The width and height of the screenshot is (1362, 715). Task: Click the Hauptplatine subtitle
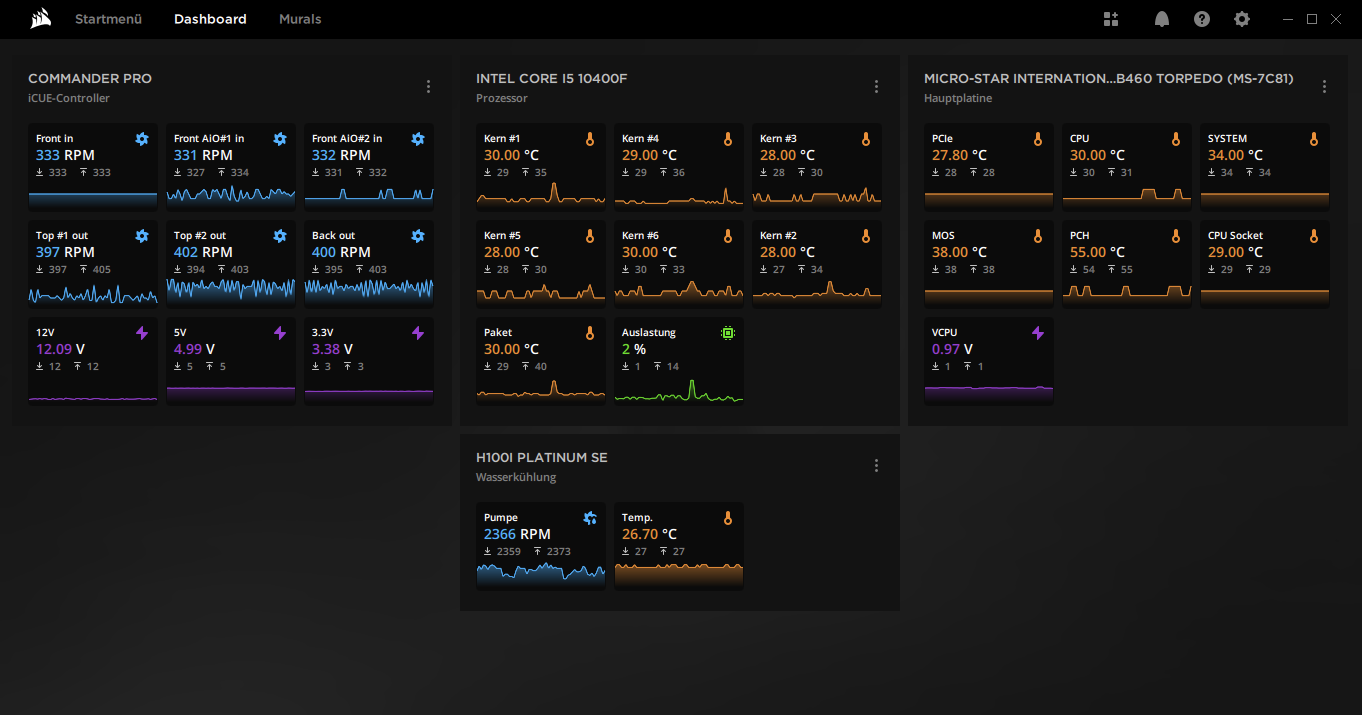coord(958,98)
